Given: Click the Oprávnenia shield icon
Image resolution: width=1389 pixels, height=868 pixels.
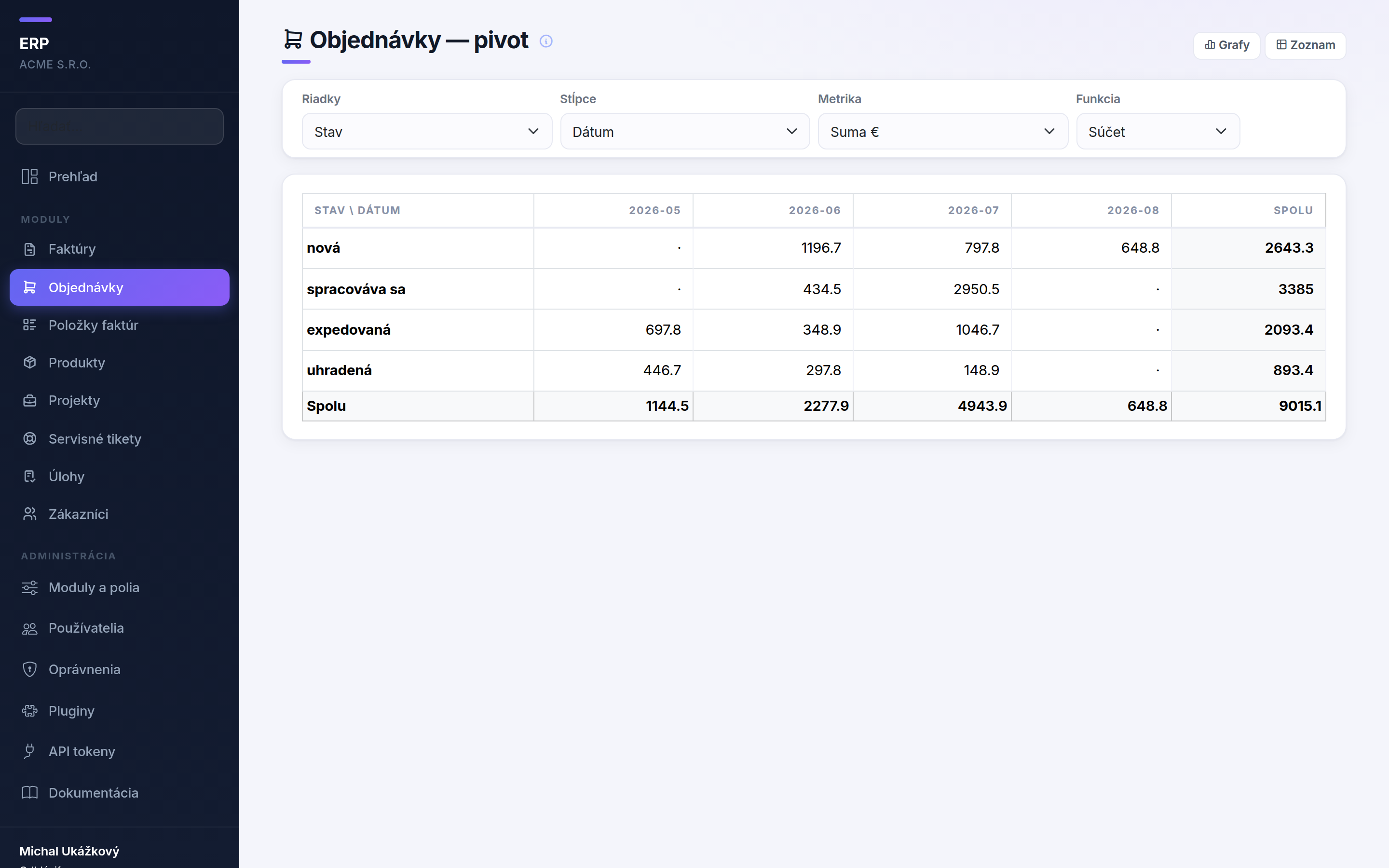Looking at the screenshot, I should pyautogui.click(x=30, y=669).
